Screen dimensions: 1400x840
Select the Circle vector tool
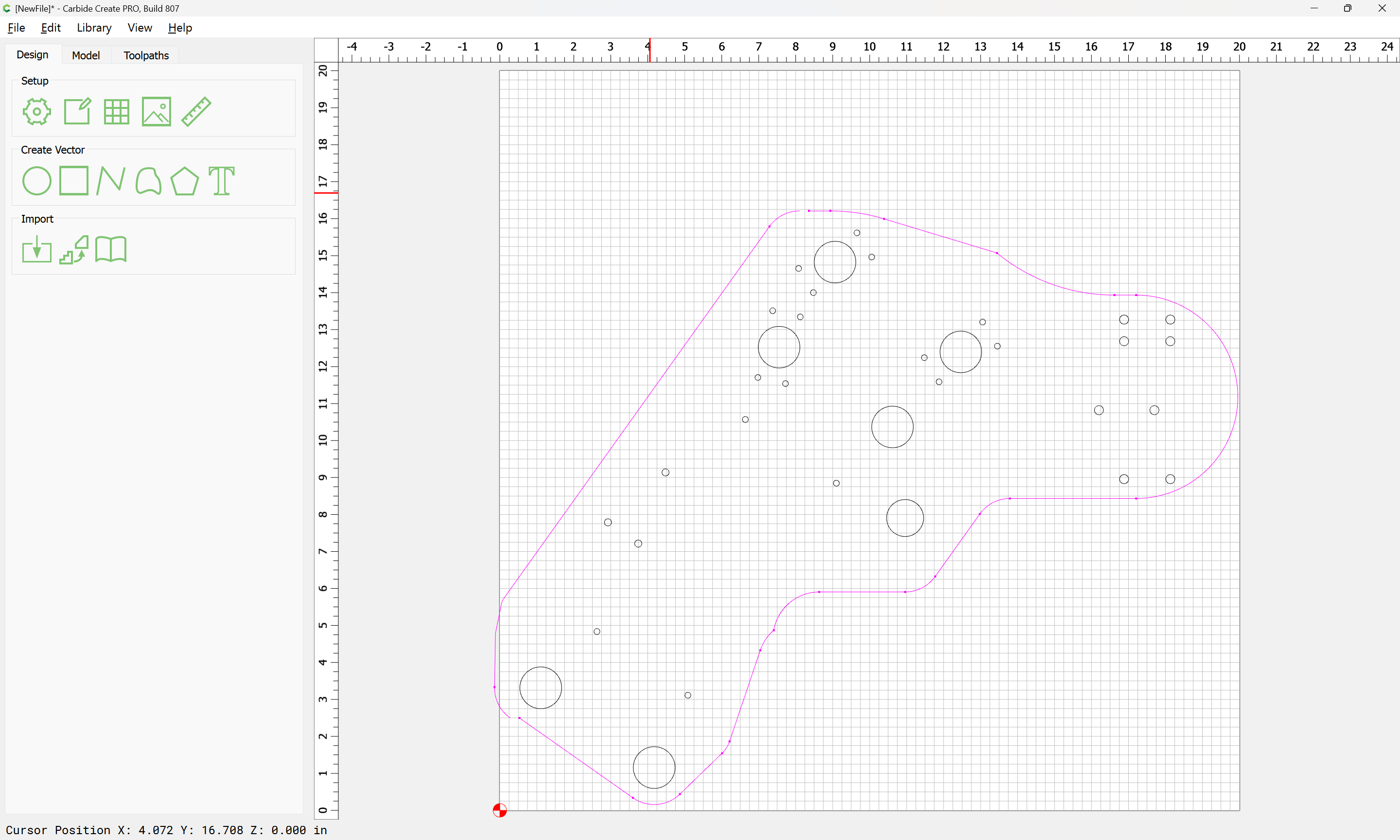(37, 180)
